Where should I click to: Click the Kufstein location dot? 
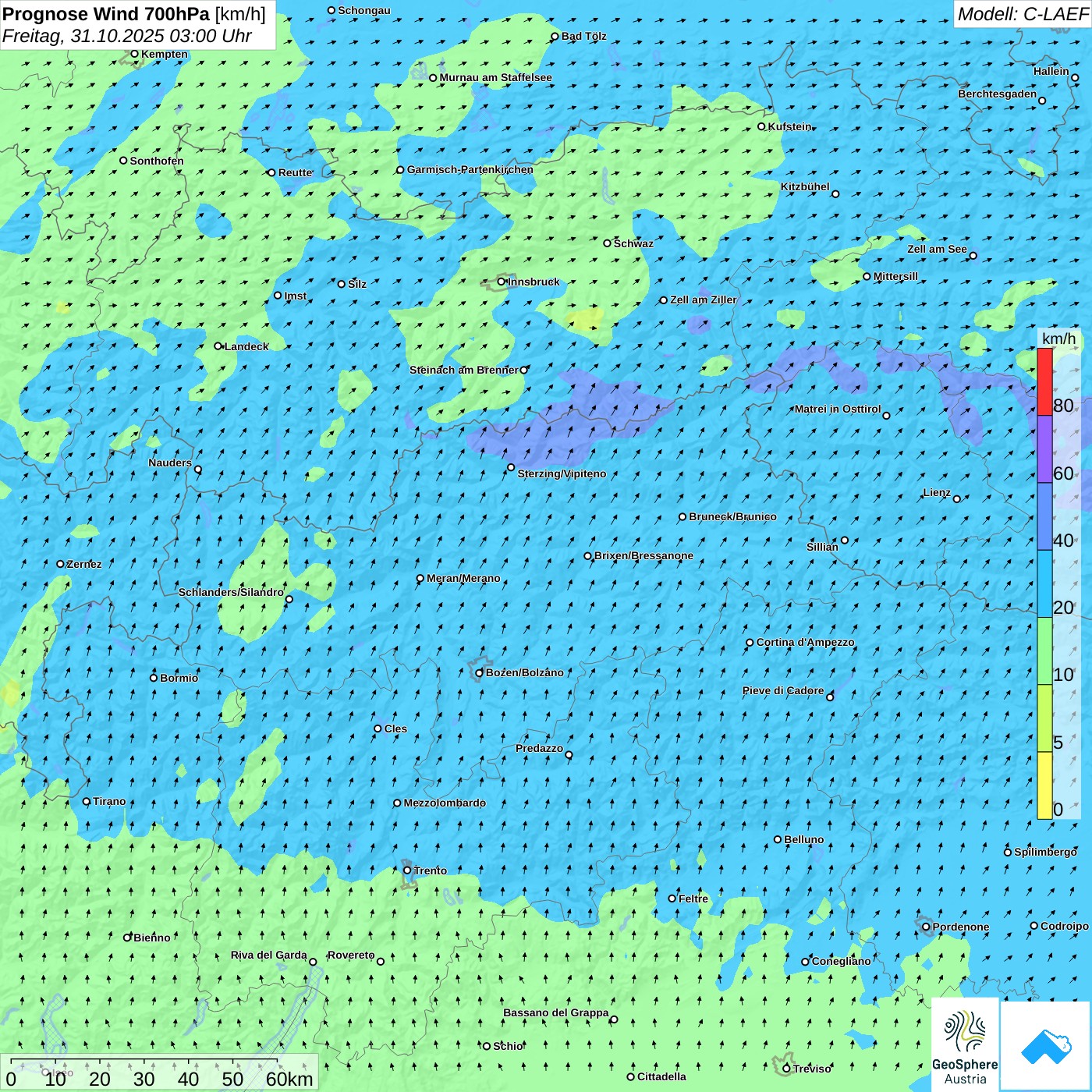click(762, 126)
